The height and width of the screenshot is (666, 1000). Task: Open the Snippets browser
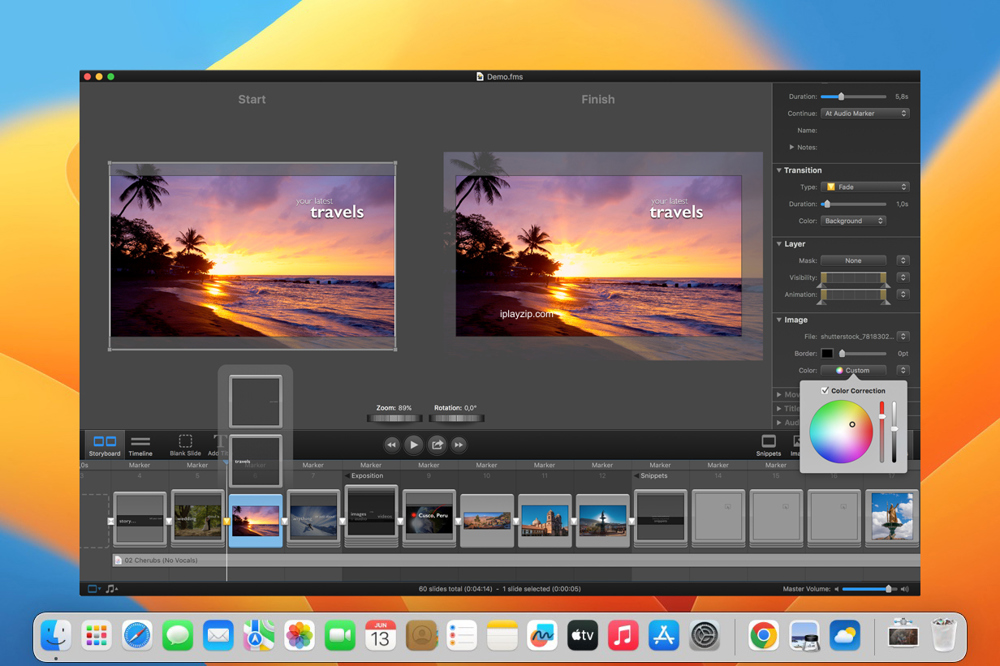768,445
